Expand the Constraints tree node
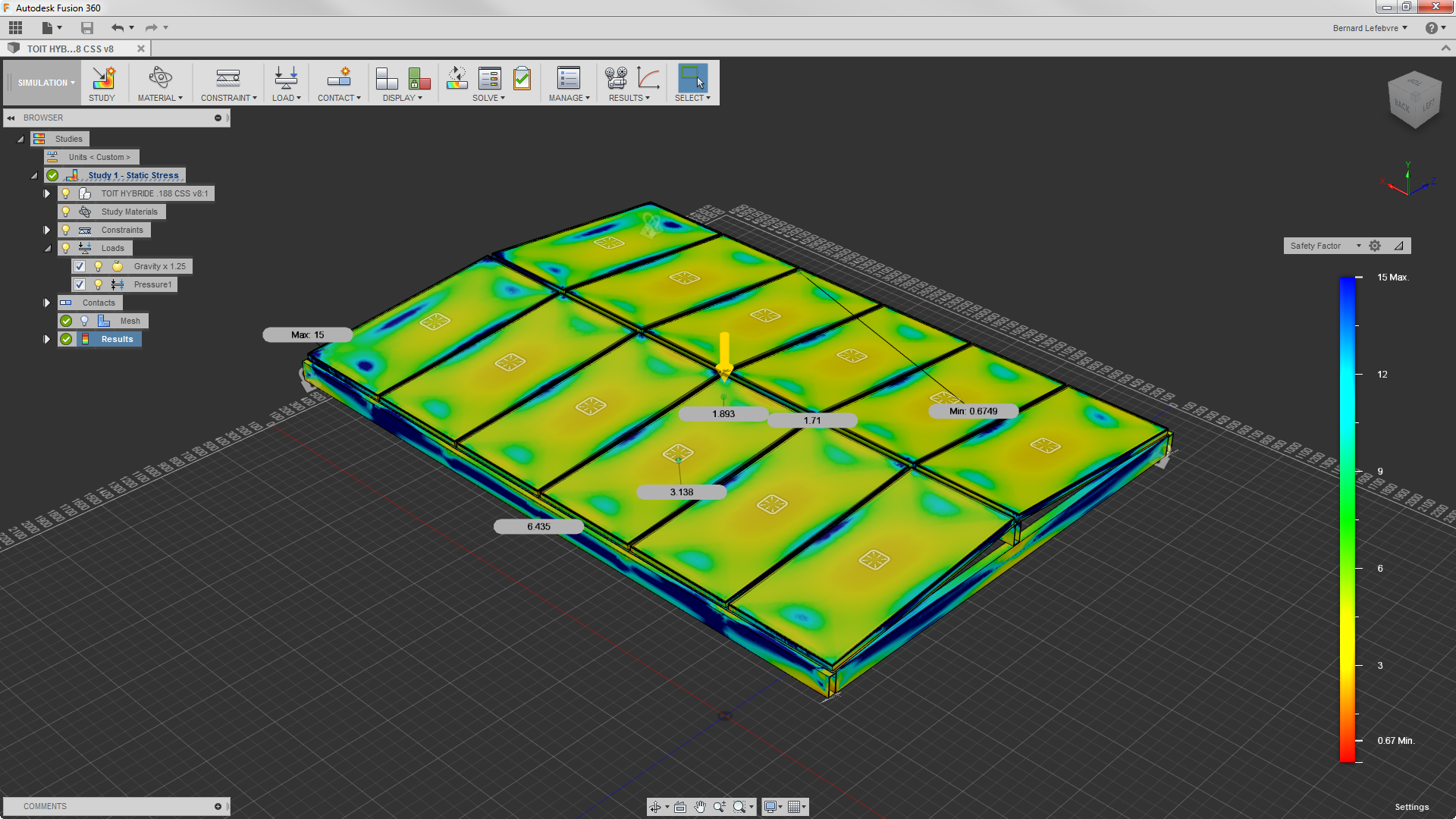This screenshot has height=819, width=1456. pyautogui.click(x=47, y=230)
